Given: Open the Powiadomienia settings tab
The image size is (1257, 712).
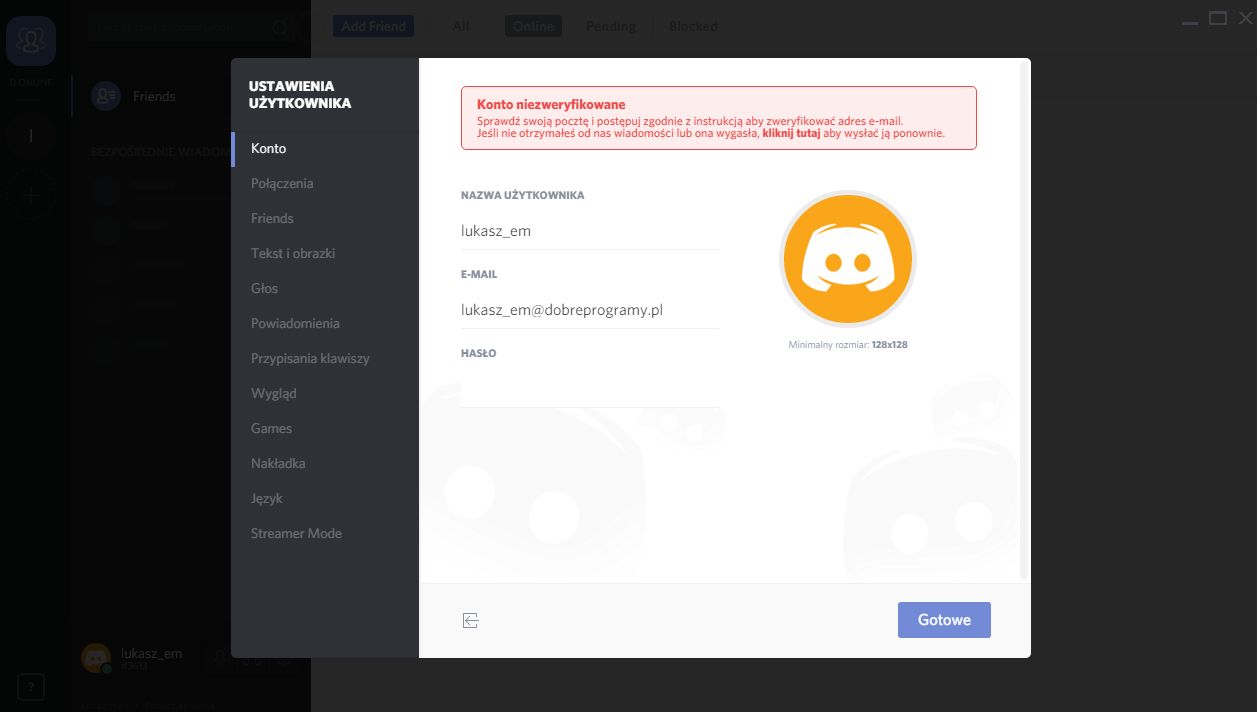Looking at the screenshot, I should click(x=325, y=323).
